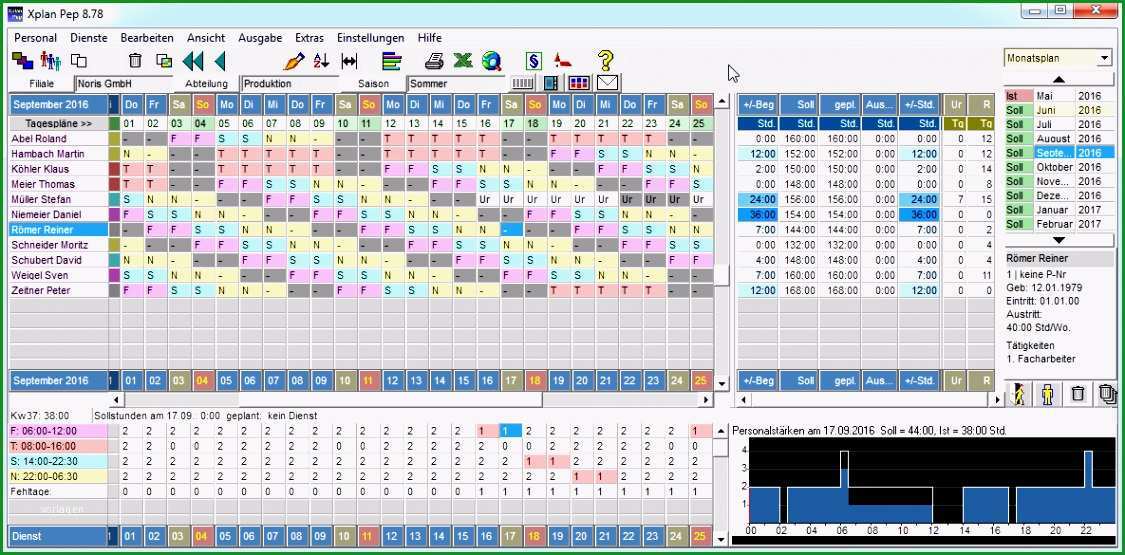Click the stacked-copies icon, lower right
Screen dimensions: 1125x555
coord(1107,394)
